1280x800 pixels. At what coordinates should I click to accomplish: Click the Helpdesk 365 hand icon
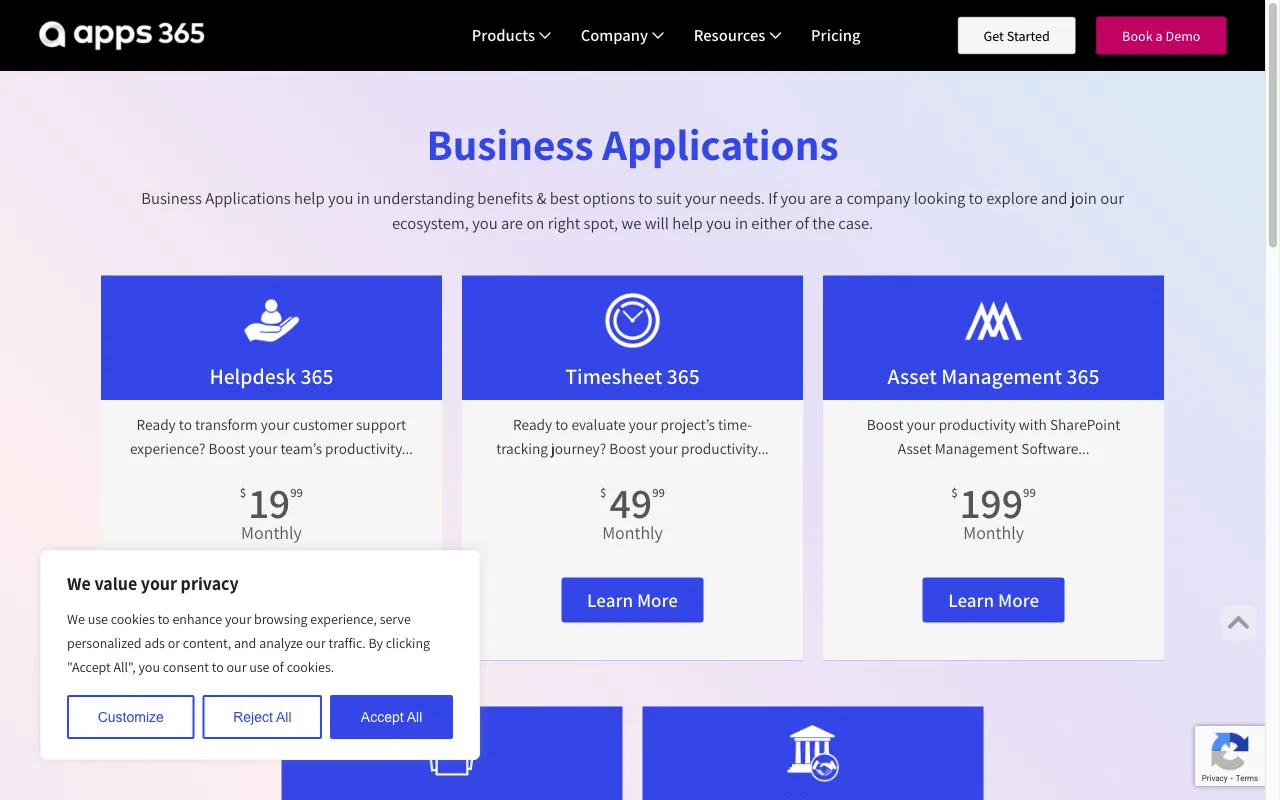pyautogui.click(x=272, y=321)
